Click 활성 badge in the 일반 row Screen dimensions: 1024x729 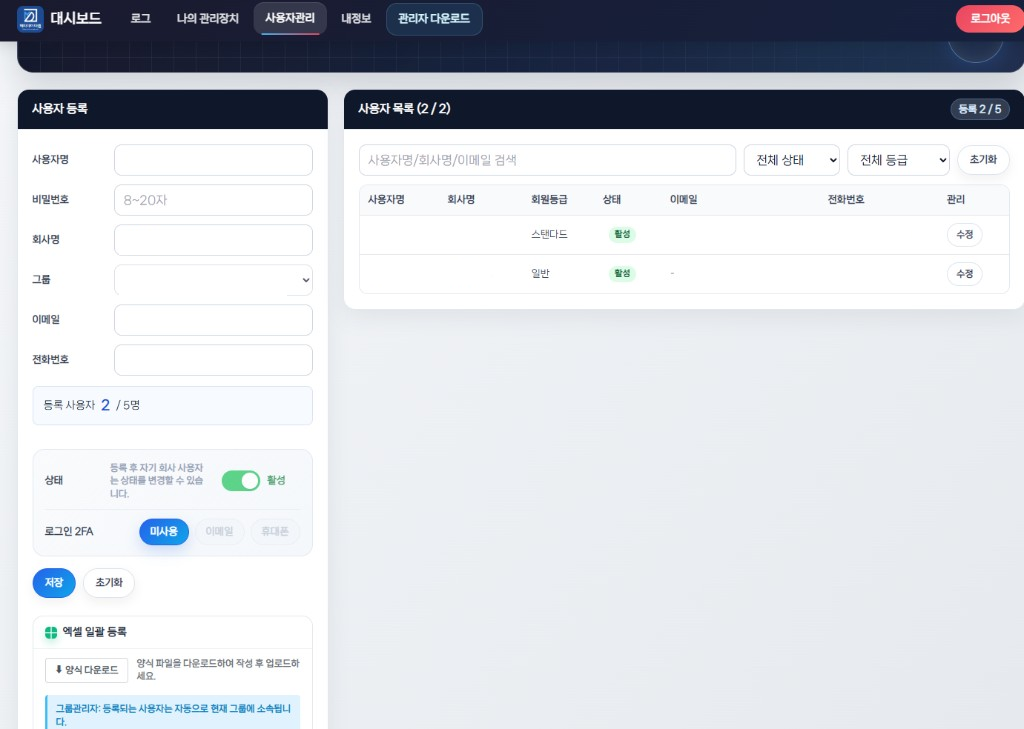tap(622, 274)
